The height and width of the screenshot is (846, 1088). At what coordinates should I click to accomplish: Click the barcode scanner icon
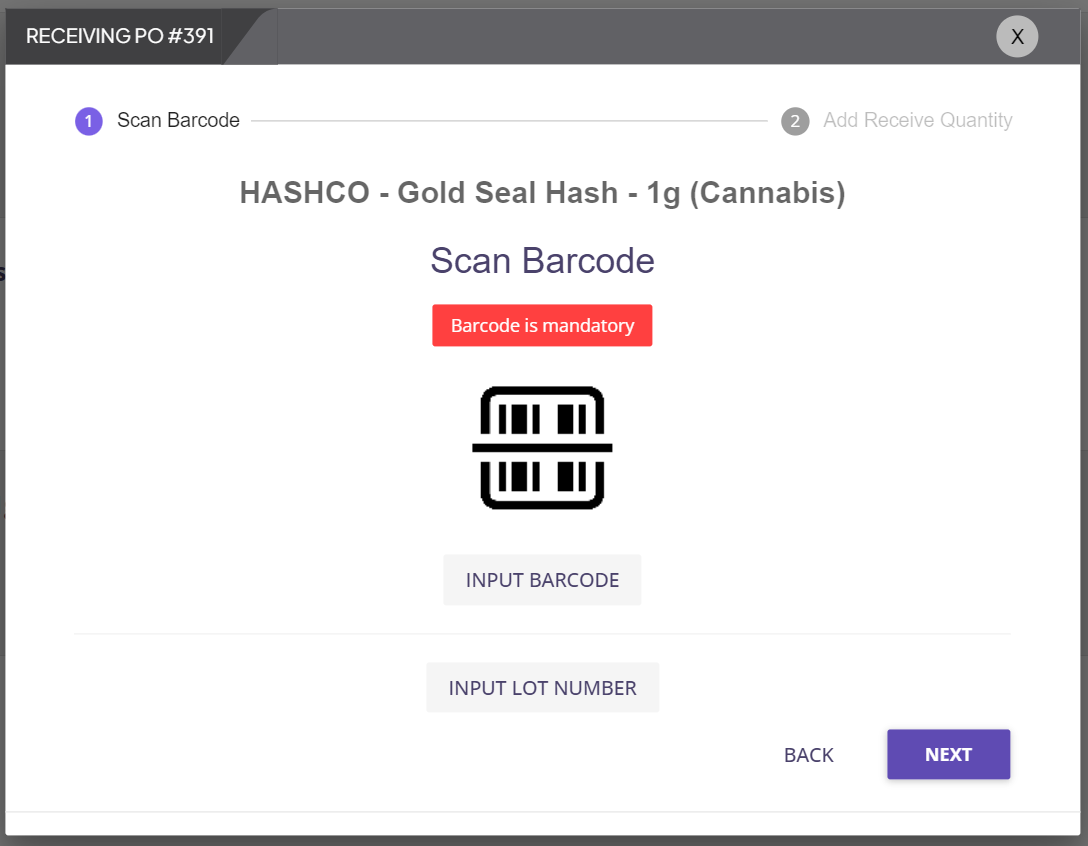tap(542, 448)
